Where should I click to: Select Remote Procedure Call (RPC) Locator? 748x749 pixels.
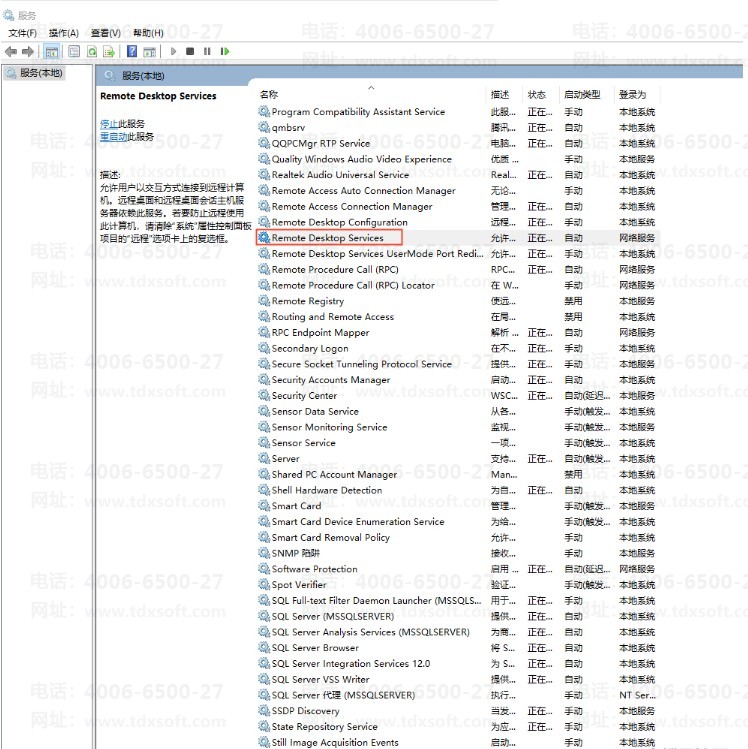pos(459,285)
